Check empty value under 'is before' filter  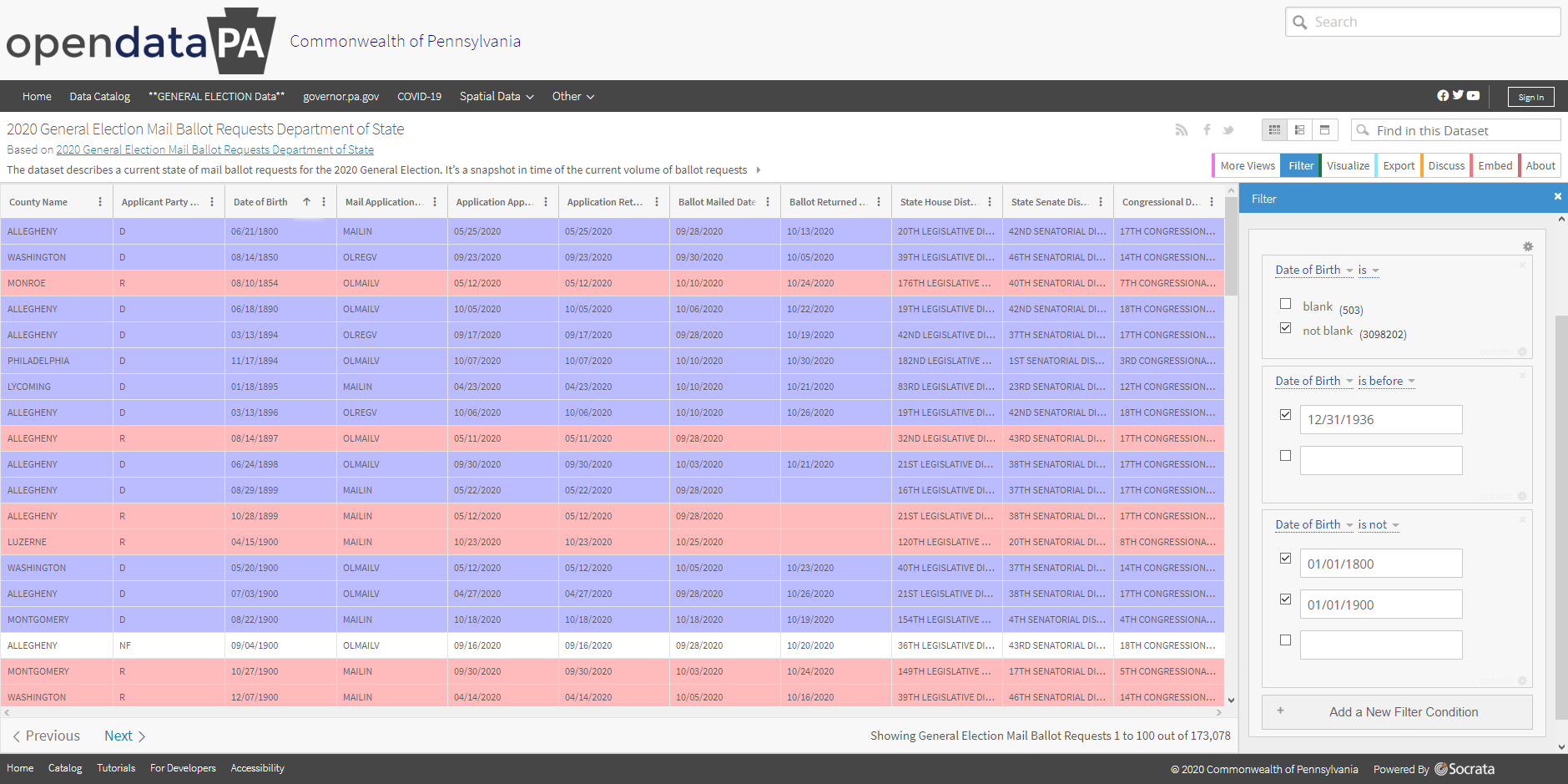point(1285,456)
